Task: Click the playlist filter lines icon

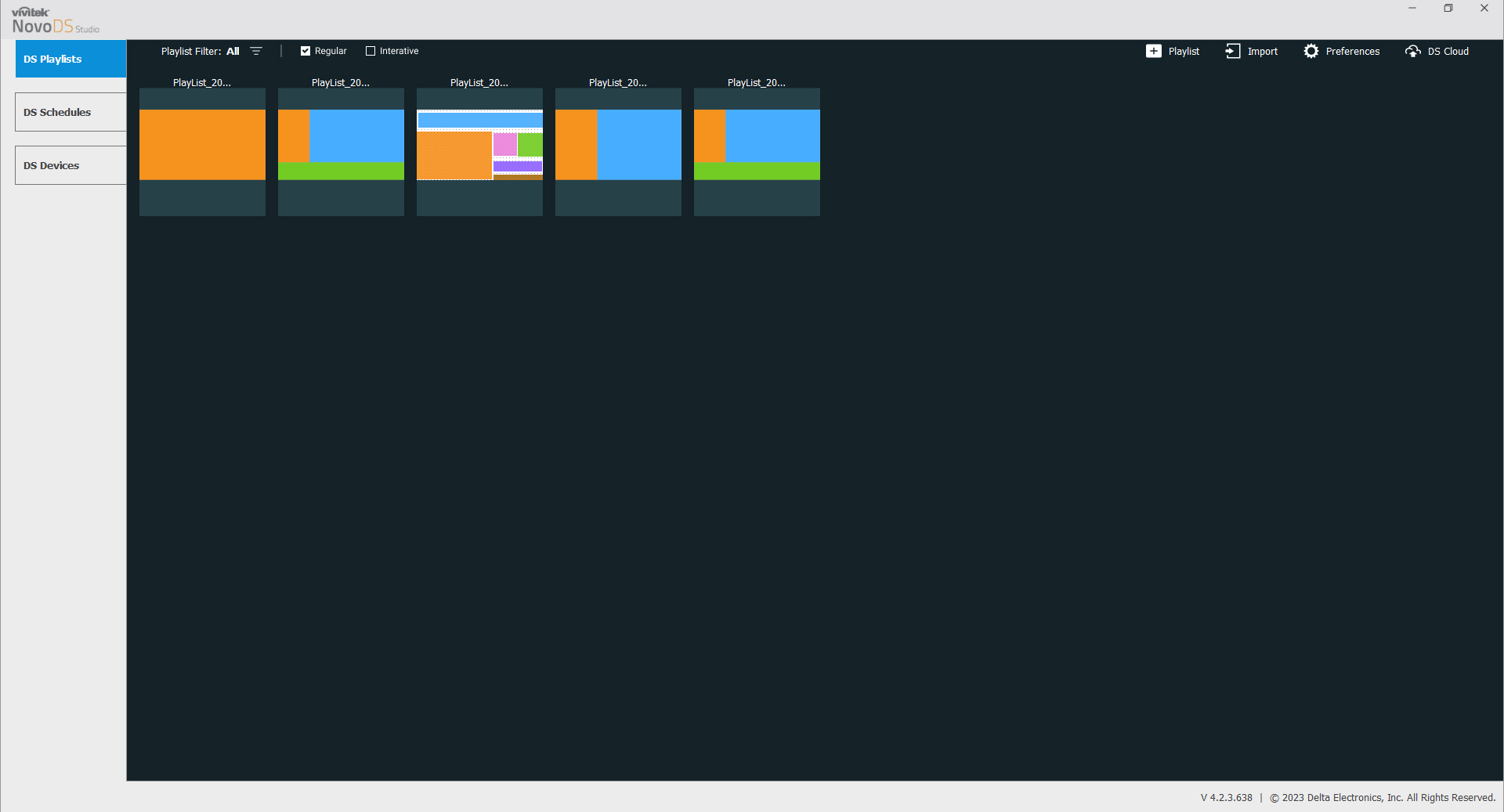Action: coord(256,51)
